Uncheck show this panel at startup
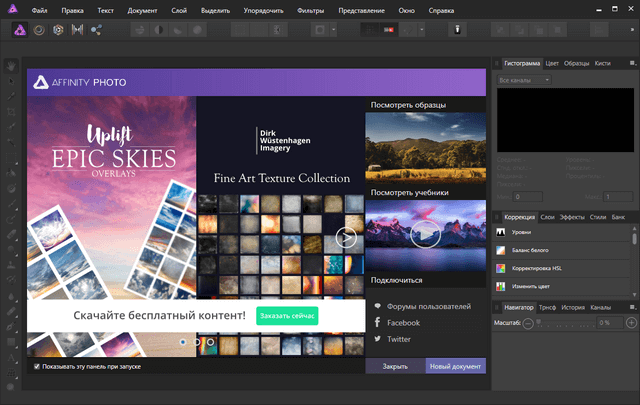The image size is (640, 405). pyautogui.click(x=37, y=367)
